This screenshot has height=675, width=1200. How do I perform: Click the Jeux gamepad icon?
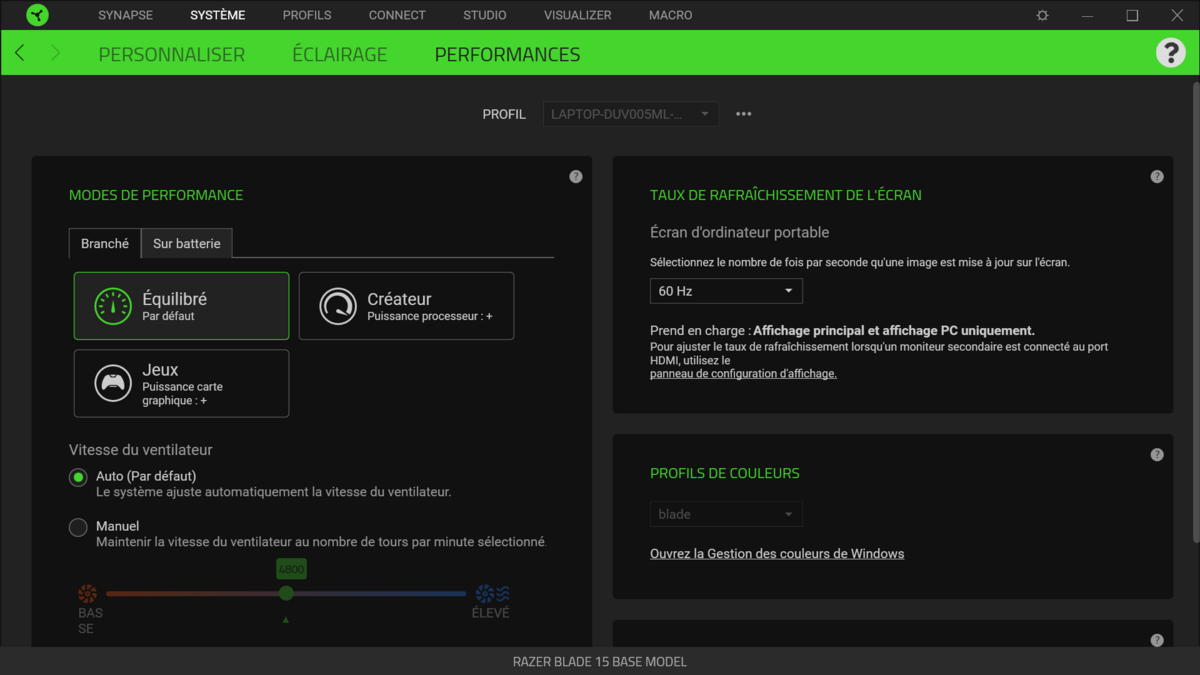(x=113, y=383)
